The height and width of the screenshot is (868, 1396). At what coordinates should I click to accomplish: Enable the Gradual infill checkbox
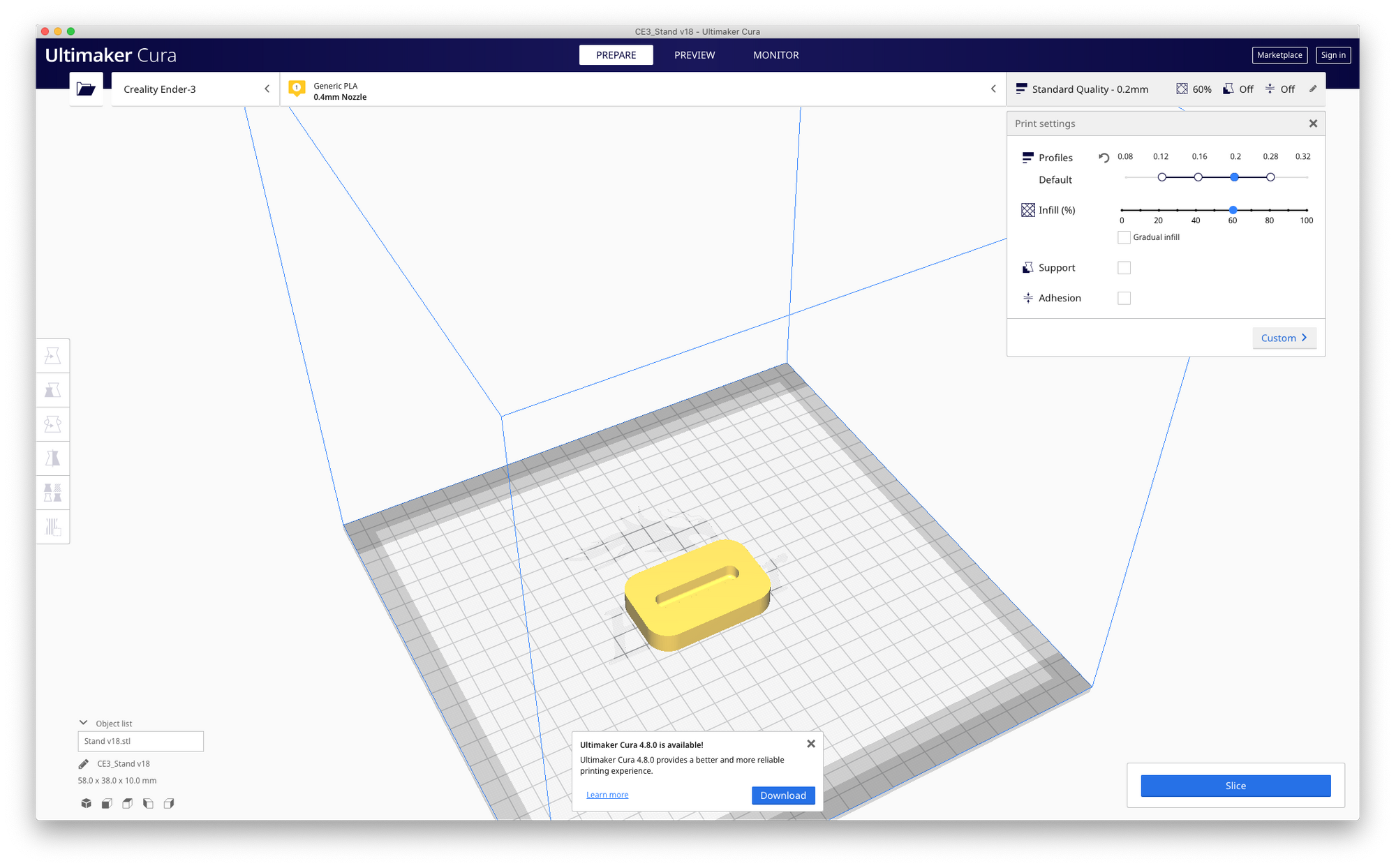[x=1124, y=237]
